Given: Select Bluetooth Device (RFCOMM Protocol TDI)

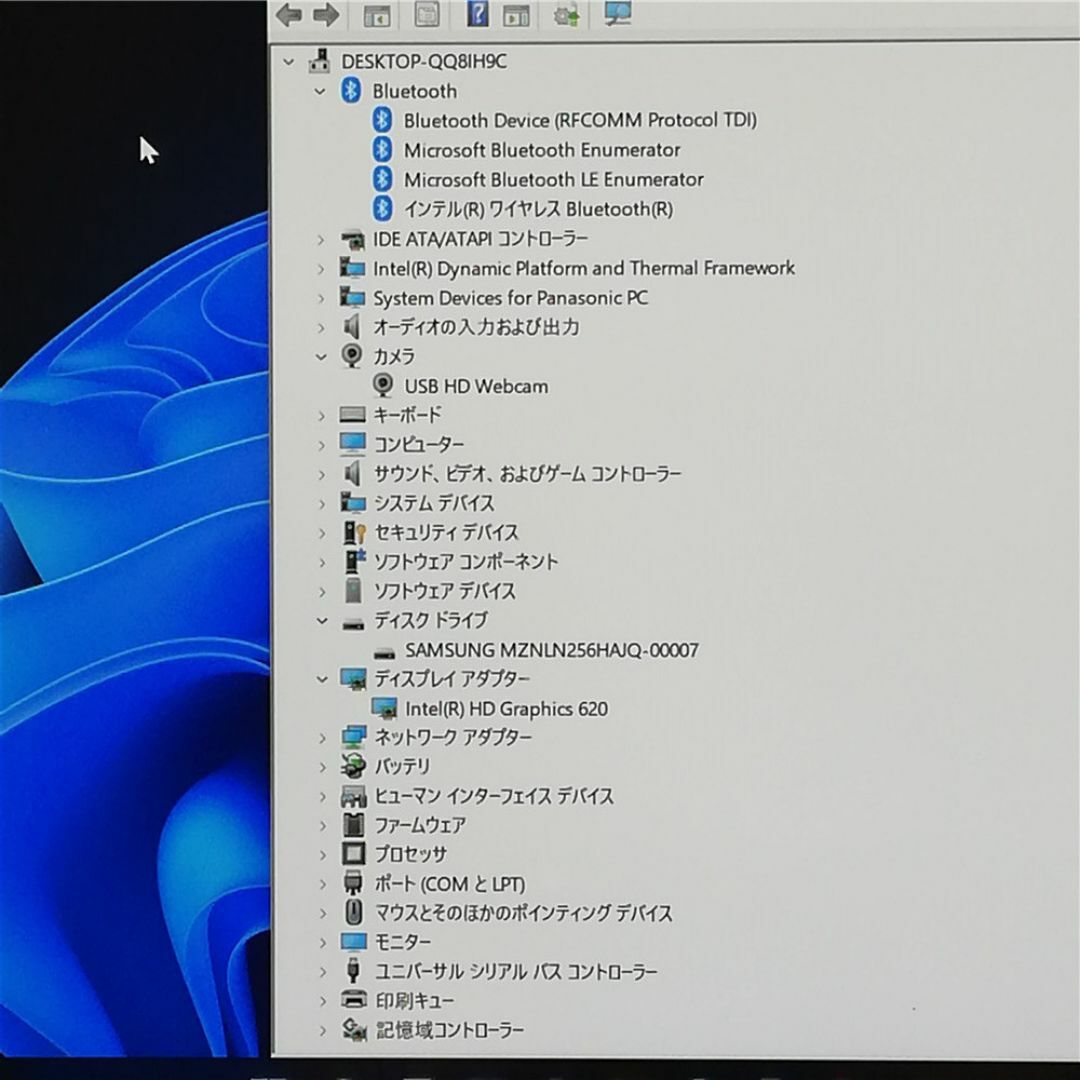Looking at the screenshot, I should pos(580,121).
